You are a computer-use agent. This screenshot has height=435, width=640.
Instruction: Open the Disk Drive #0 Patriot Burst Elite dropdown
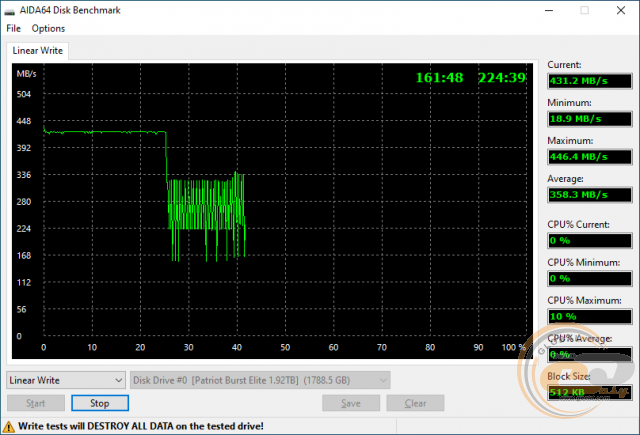click(260, 380)
